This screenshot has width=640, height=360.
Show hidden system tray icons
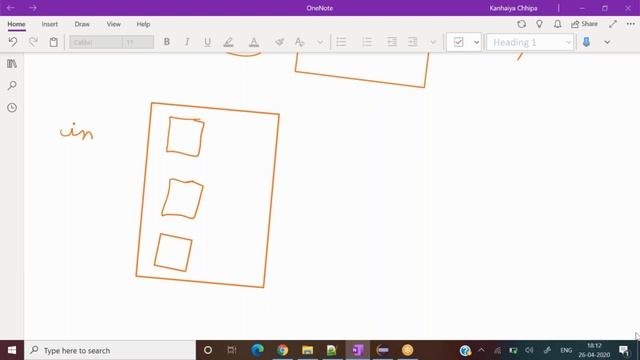(481, 350)
